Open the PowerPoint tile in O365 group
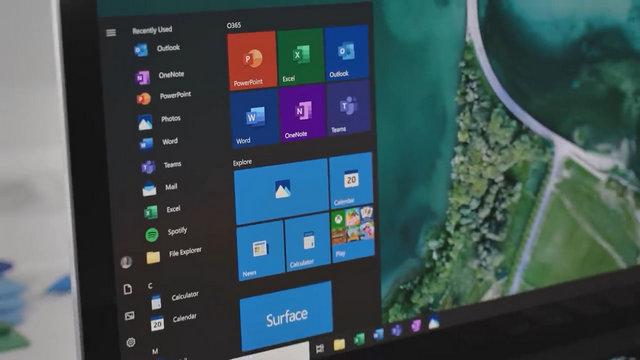The width and height of the screenshot is (640, 360). [x=252, y=60]
